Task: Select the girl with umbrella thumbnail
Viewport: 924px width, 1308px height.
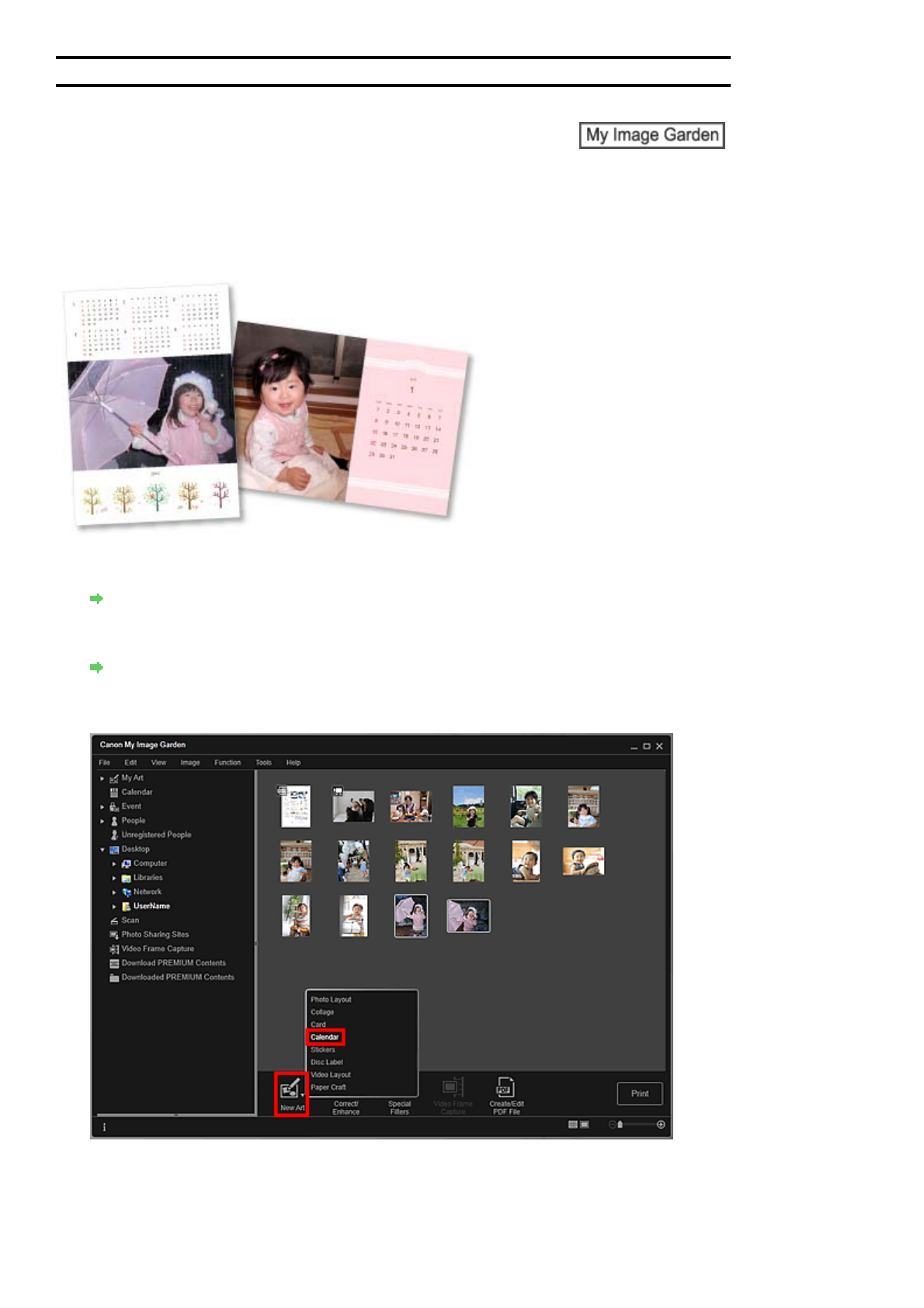Action: [411, 915]
